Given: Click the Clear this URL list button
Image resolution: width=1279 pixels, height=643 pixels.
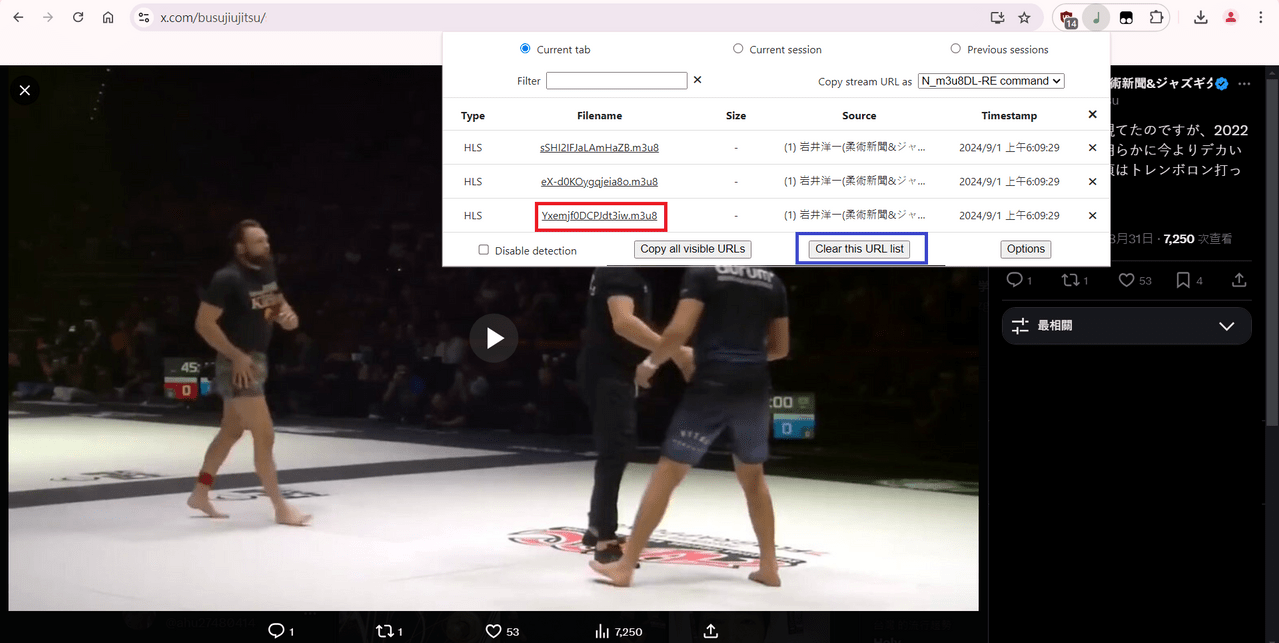Looking at the screenshot, I should point(859,249).
